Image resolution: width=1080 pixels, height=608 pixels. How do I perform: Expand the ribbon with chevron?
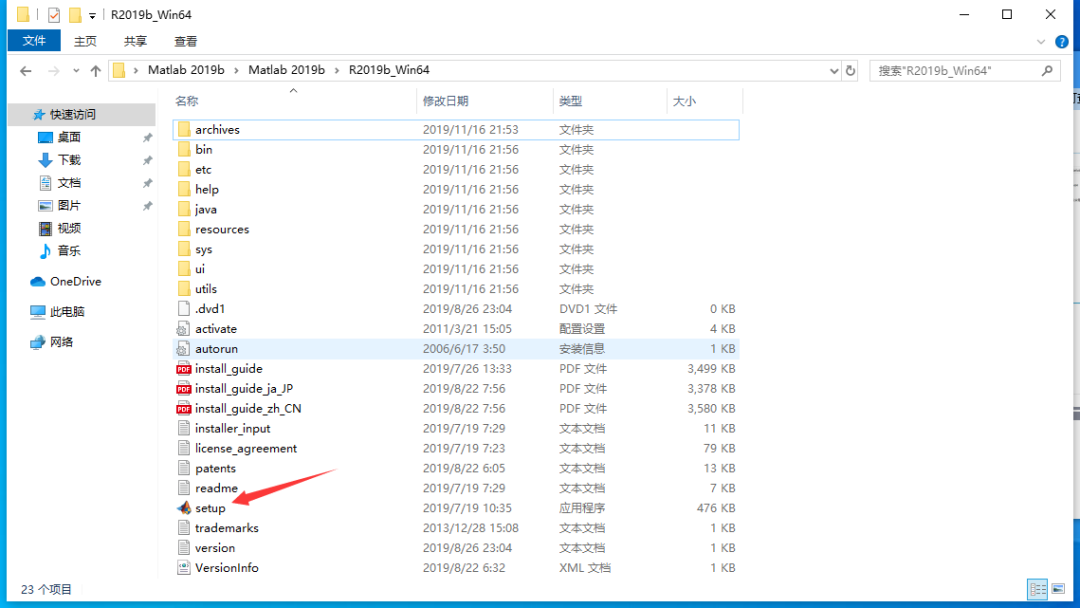(x=1041, y=42)
